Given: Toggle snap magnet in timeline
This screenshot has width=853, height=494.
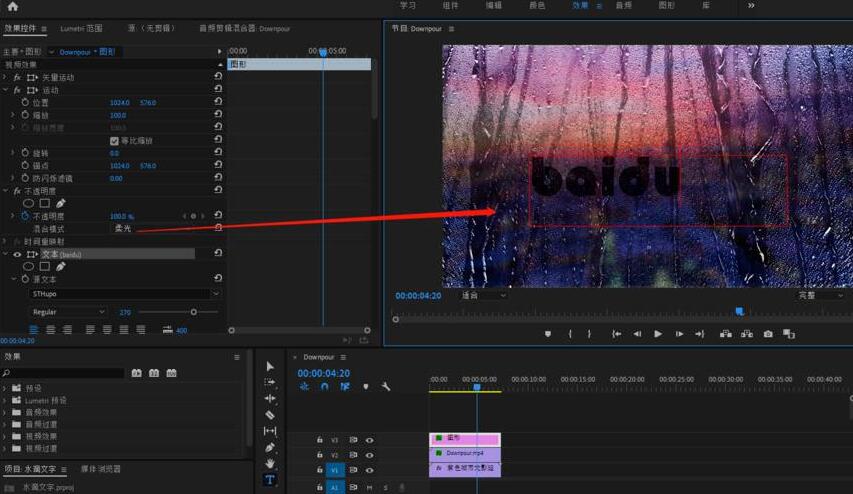Looking at the screenshot, I should (325, 387).
